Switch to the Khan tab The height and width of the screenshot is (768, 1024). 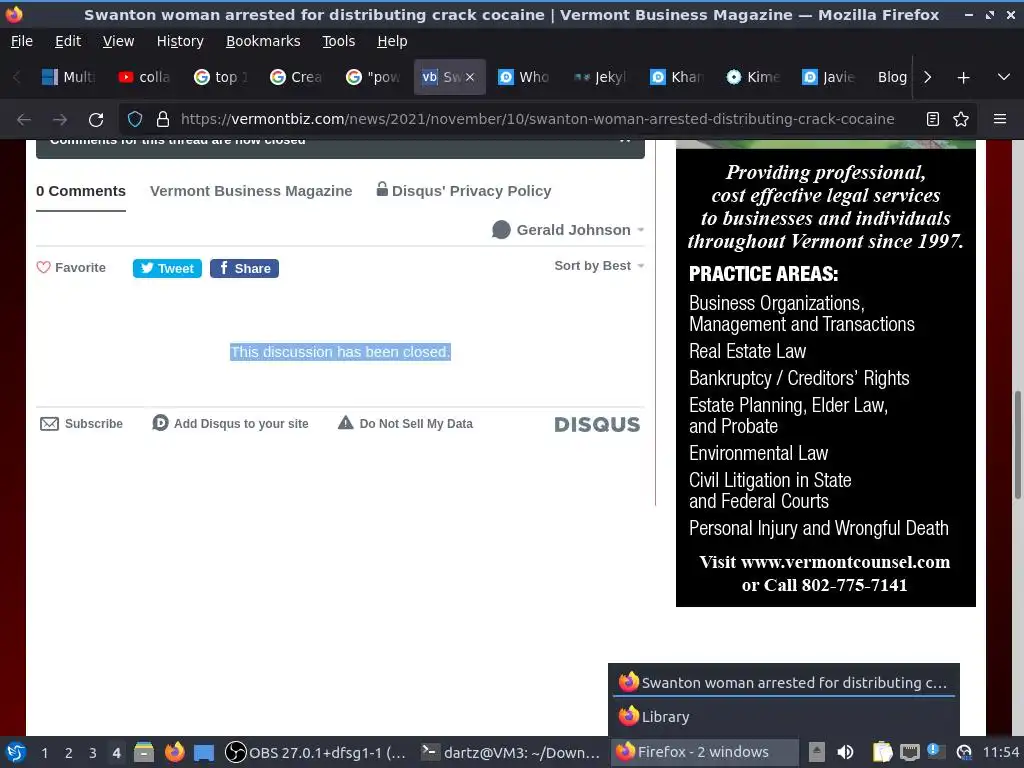pyautogui.click(x=676, y=77)
